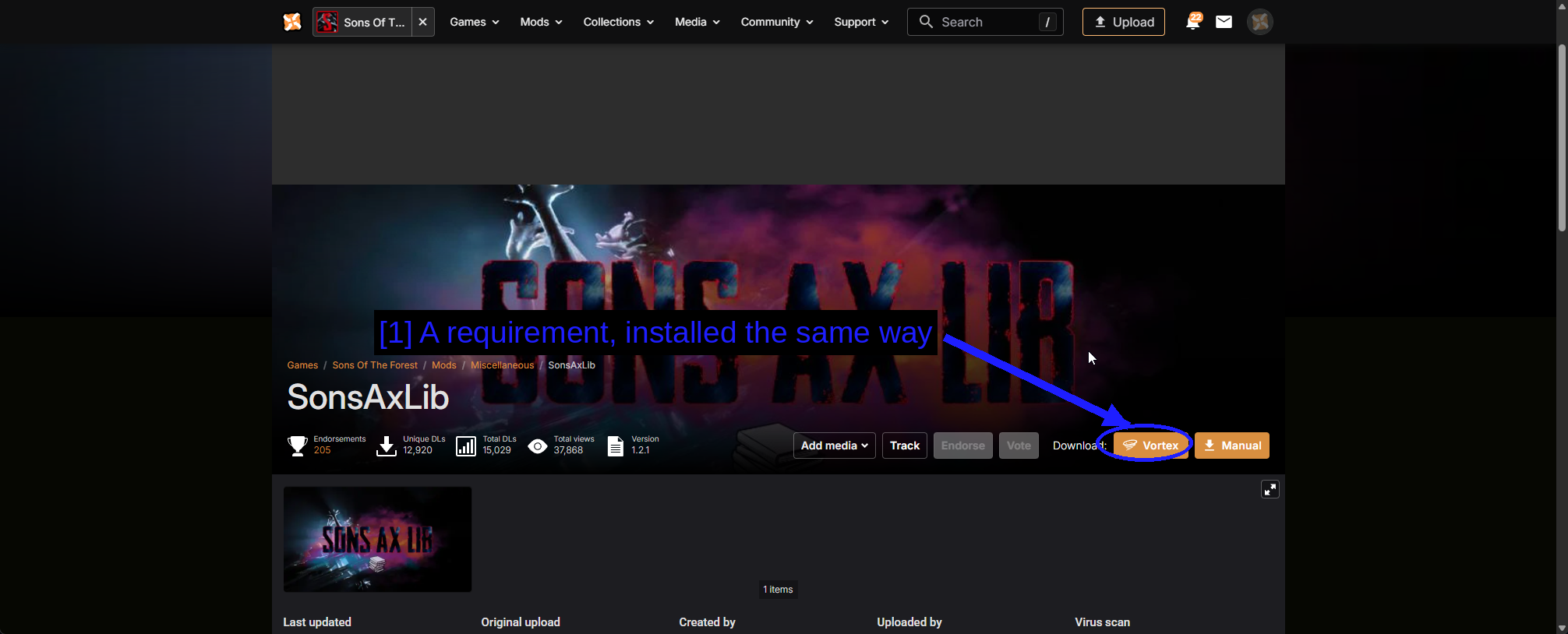Click the '1 items' gallery counter
1568x634 pixels.
click(779, 590)
